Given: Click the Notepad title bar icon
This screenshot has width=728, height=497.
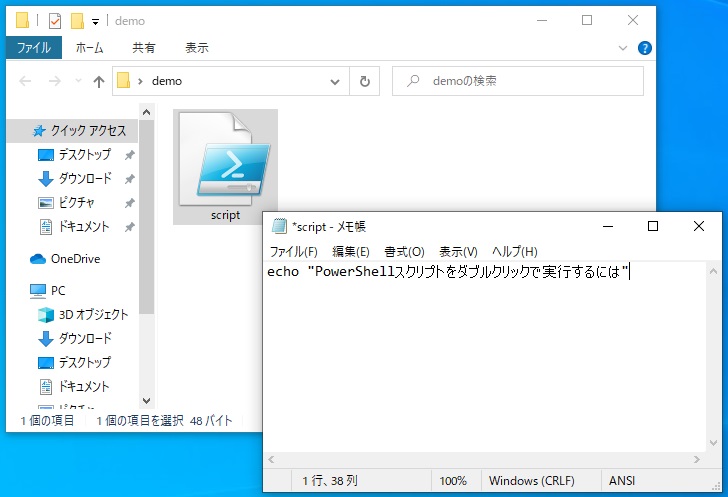Looking at the screenshot, I should pos(279,226).
